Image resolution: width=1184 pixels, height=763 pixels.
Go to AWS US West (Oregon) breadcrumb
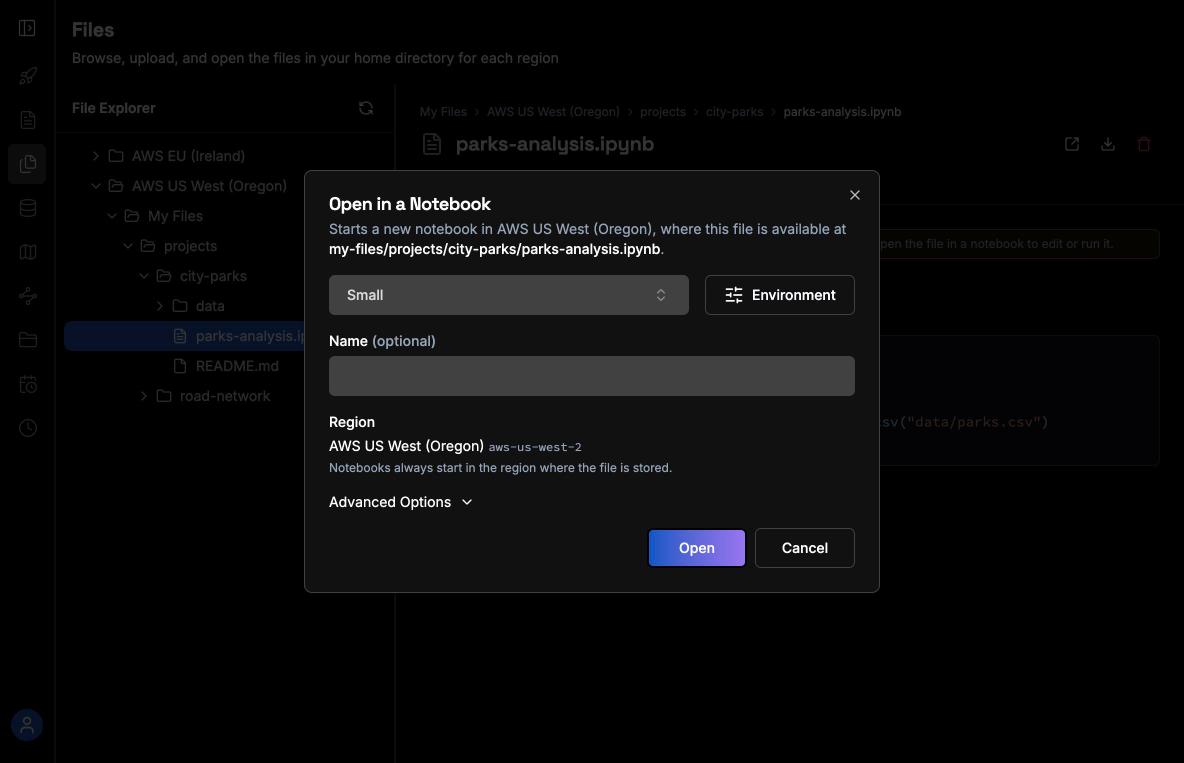[553, 112]
